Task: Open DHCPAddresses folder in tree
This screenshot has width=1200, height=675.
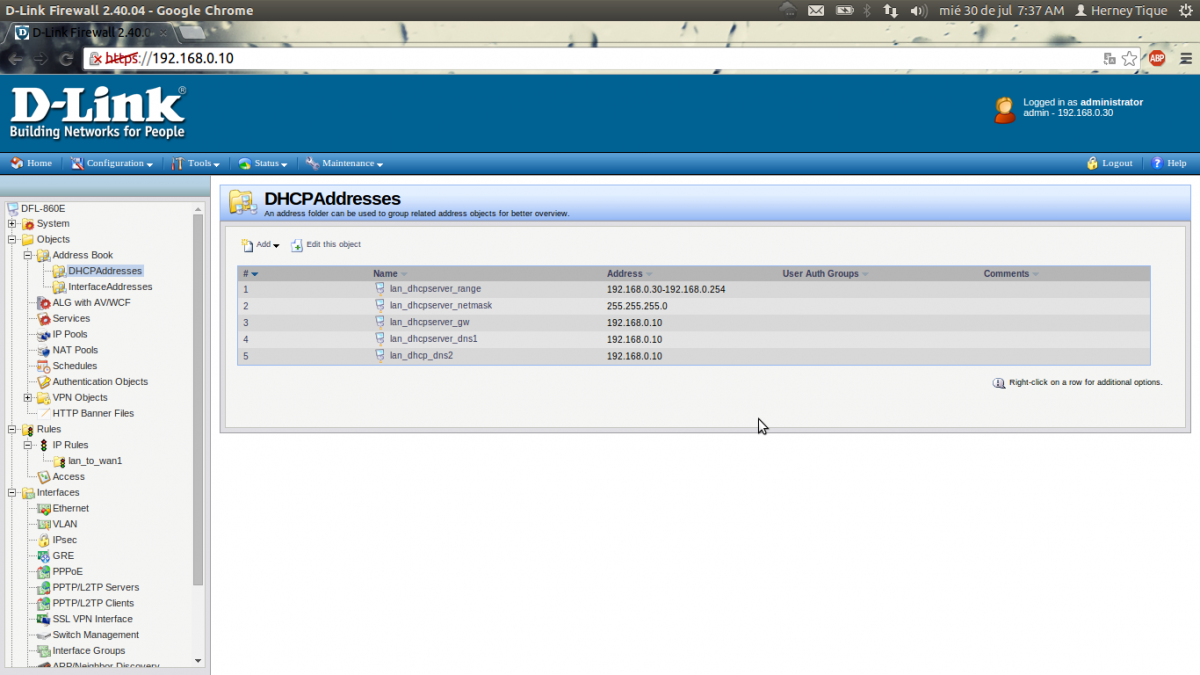Action: click(x=105, y=271)
